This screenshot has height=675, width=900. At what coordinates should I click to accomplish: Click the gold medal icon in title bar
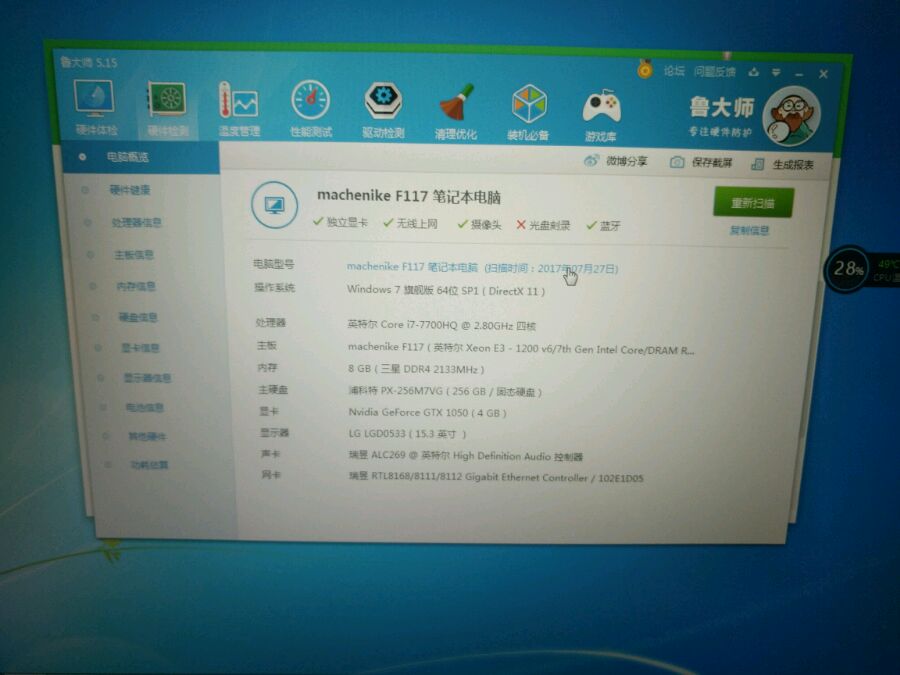pos(645,69)
